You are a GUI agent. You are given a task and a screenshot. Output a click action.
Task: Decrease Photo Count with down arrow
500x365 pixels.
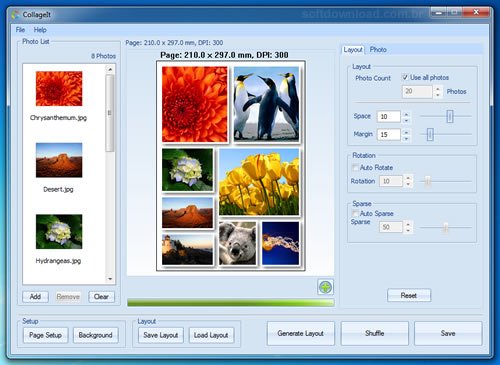click(x=438, y=95)
